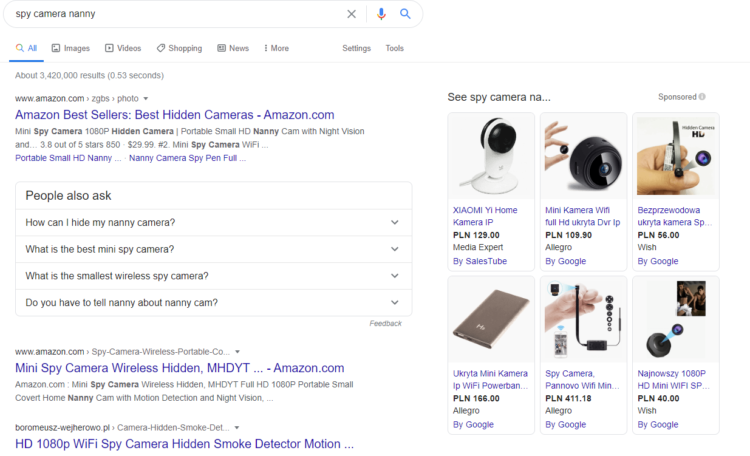Open 'Portable Small HD Nanny ...' sitelink

68,158
